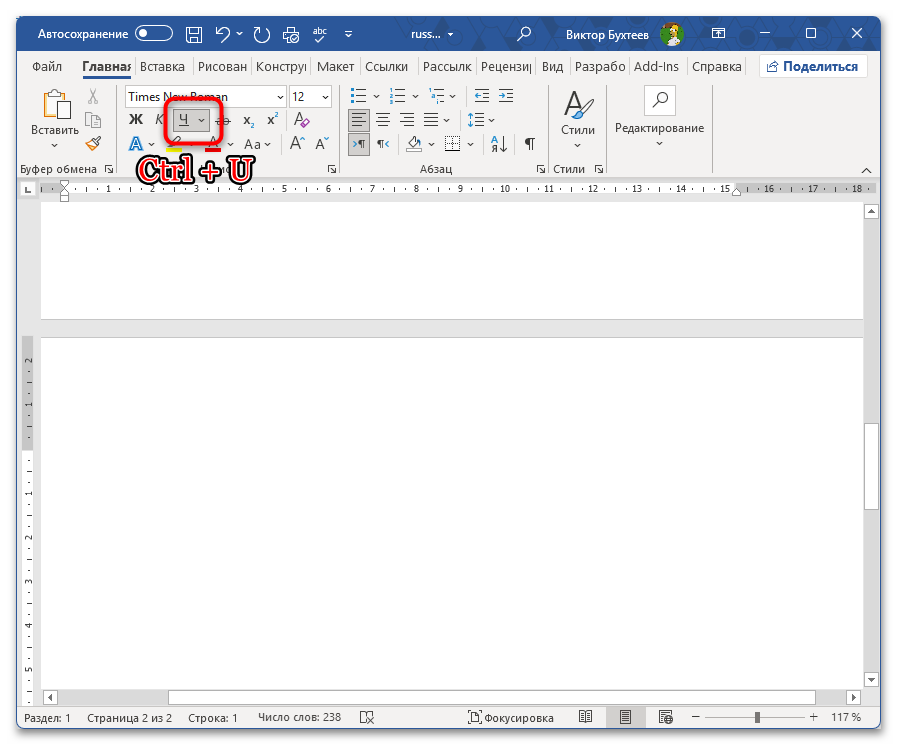The height and width of the screenshot is (745, 897).
Task: Click the ruler tab selector corner box
Action: pyautogui.click(x=27, y=189)
